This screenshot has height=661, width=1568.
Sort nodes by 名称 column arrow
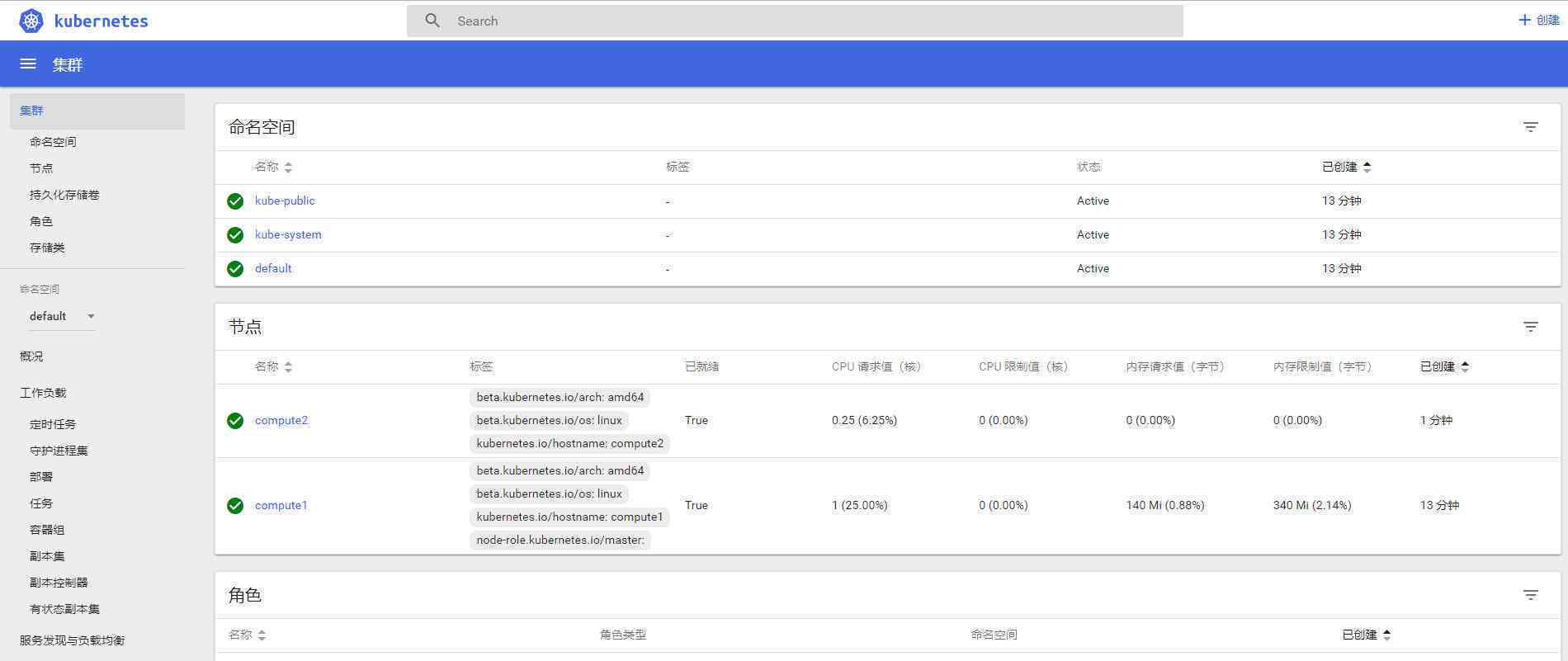[x=288, y=367]
